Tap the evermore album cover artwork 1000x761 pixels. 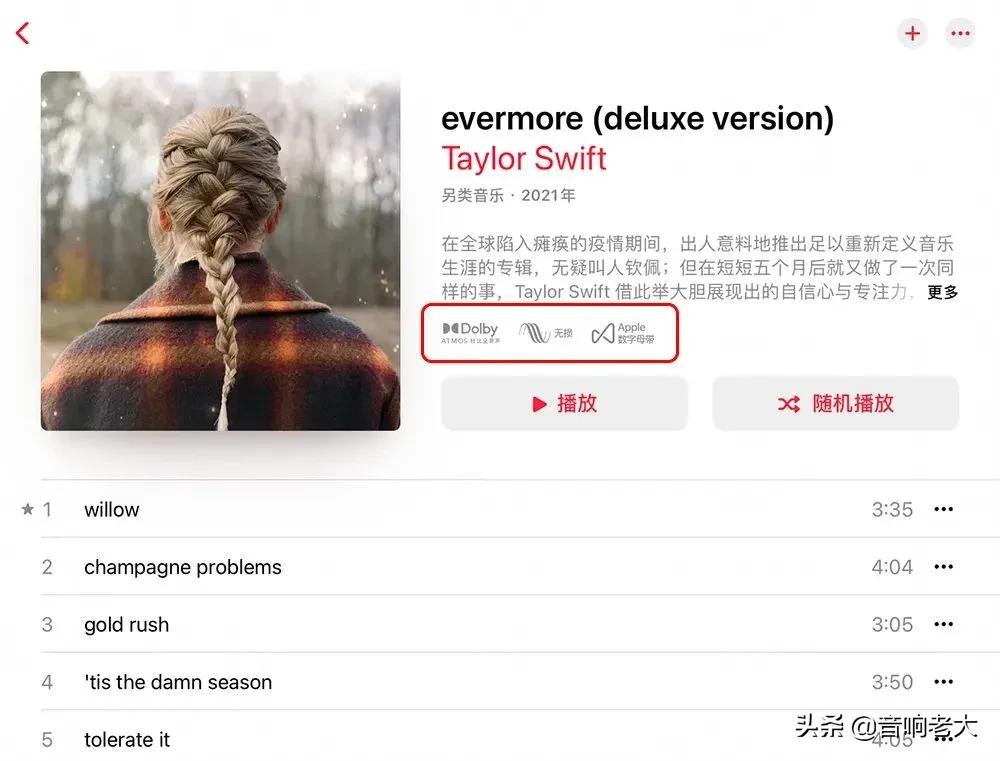pos(221,251)
